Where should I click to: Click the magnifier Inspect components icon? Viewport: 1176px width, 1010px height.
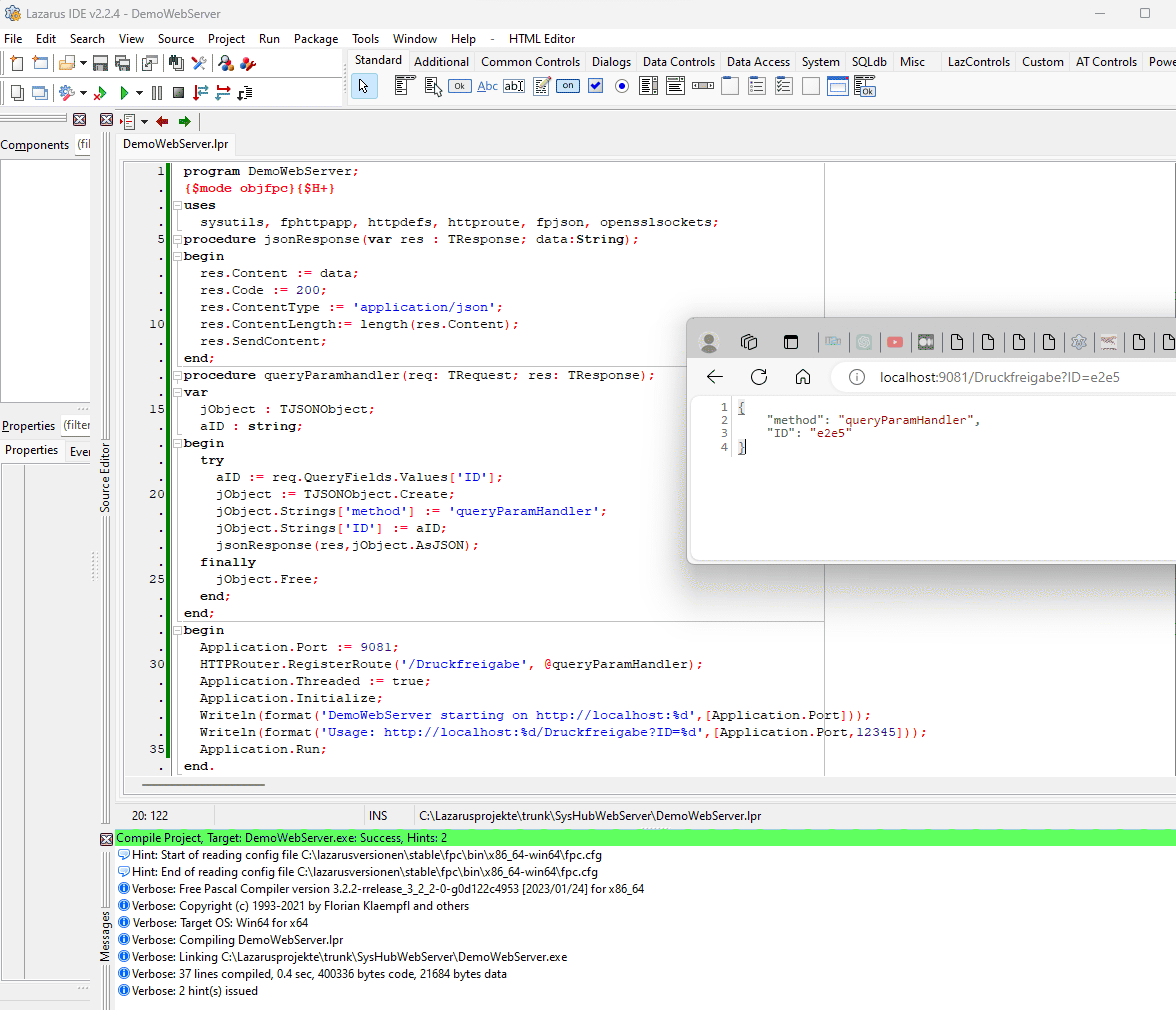tap(225, 64)
